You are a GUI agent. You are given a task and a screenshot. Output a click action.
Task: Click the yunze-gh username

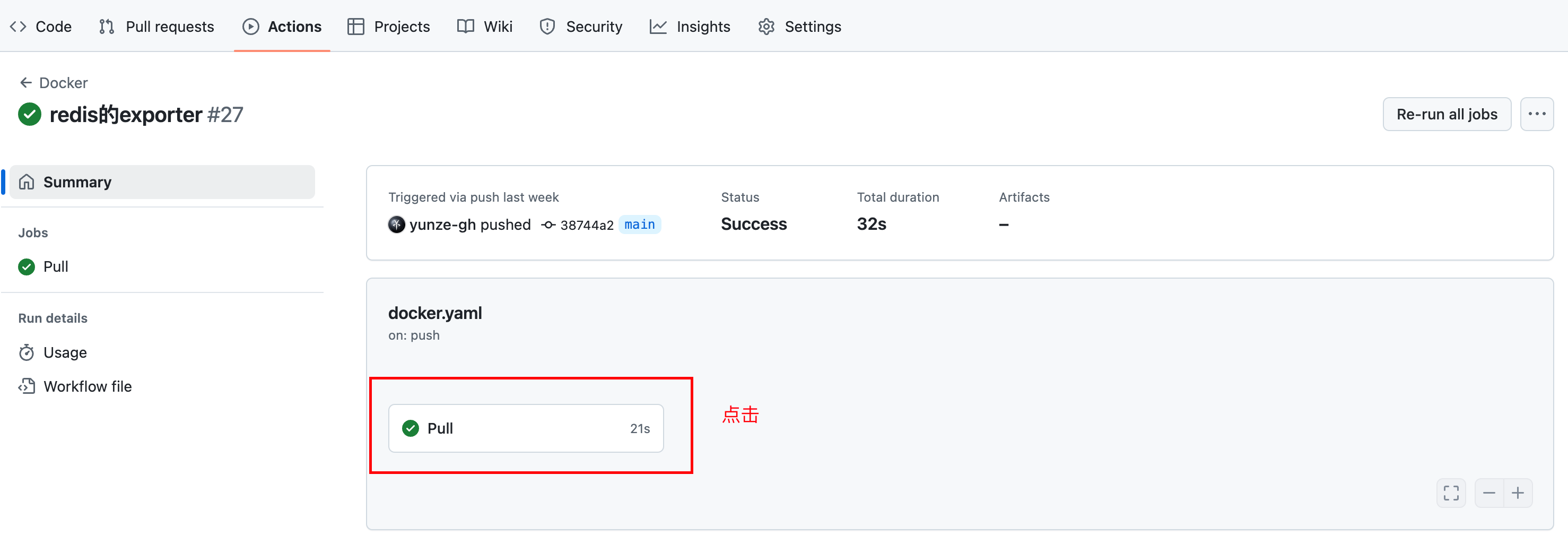(x=442, y=224)
